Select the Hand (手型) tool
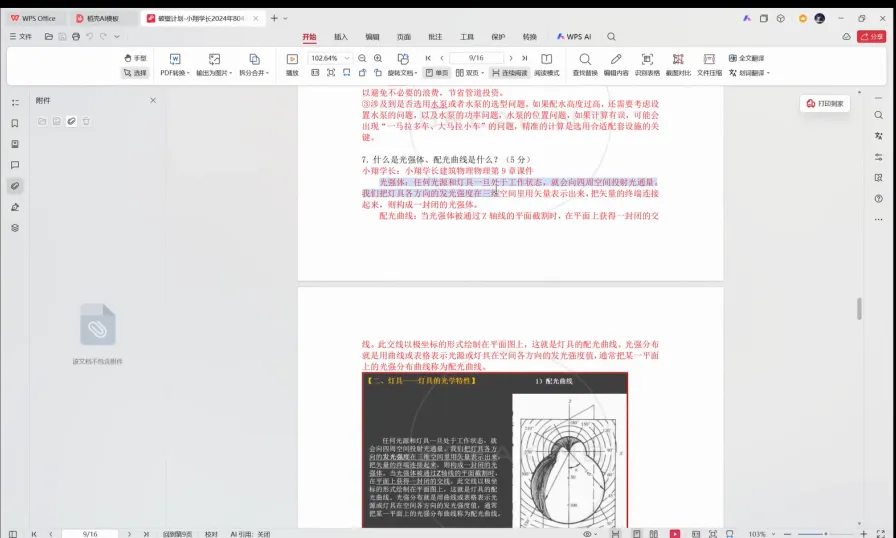The image size is (896, 538). coord(135,58)
